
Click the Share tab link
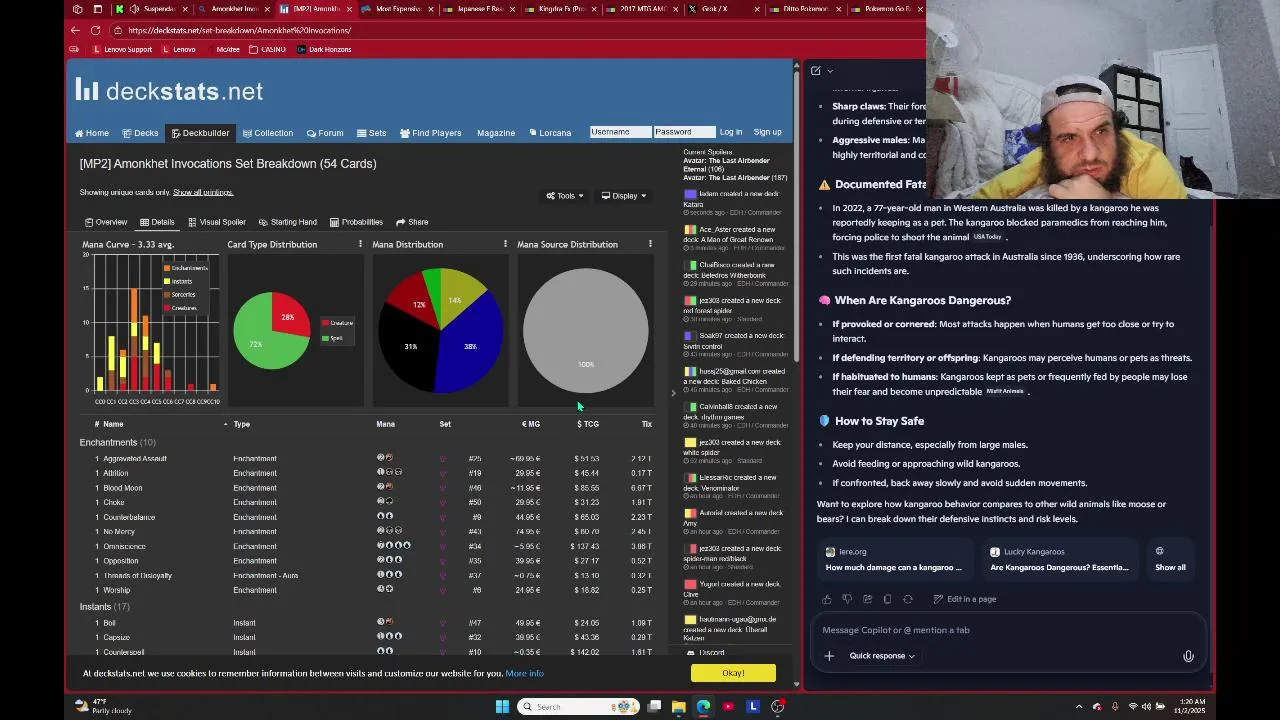pos(412,222)
